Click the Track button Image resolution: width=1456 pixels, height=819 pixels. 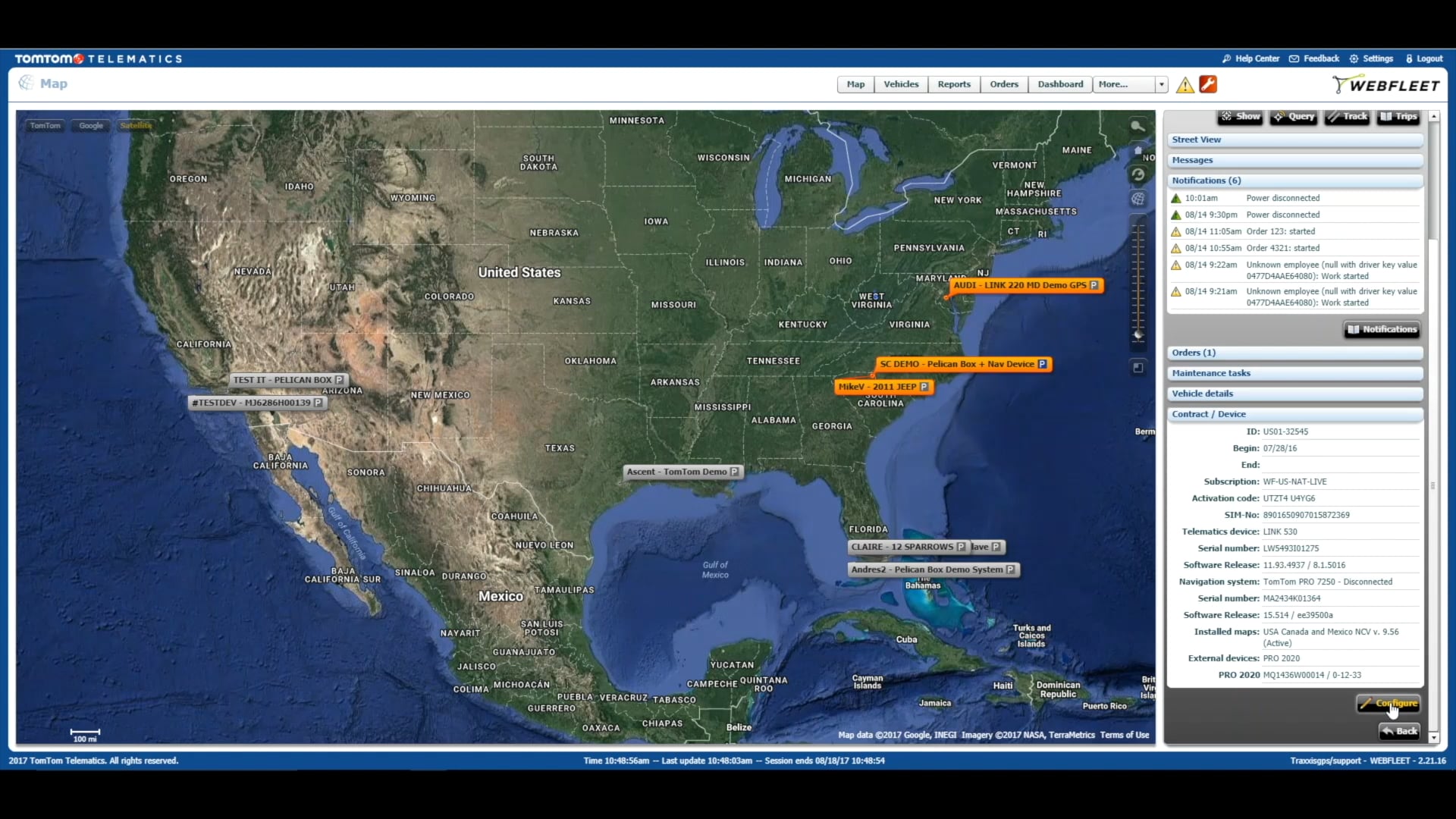(1348, 117)
